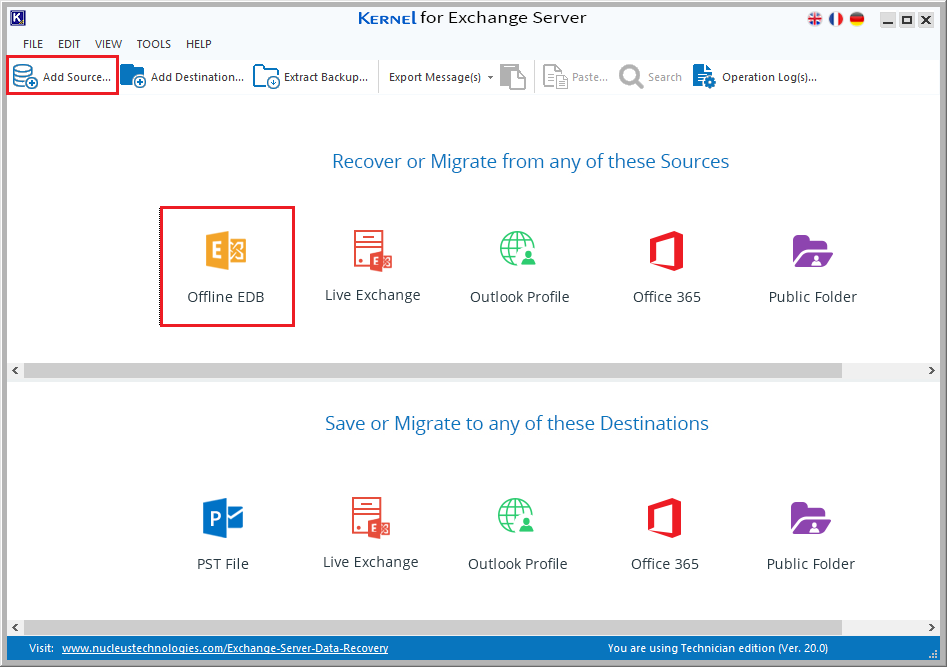
Task: Choose PST File as the destination
Action: [223, 534]
